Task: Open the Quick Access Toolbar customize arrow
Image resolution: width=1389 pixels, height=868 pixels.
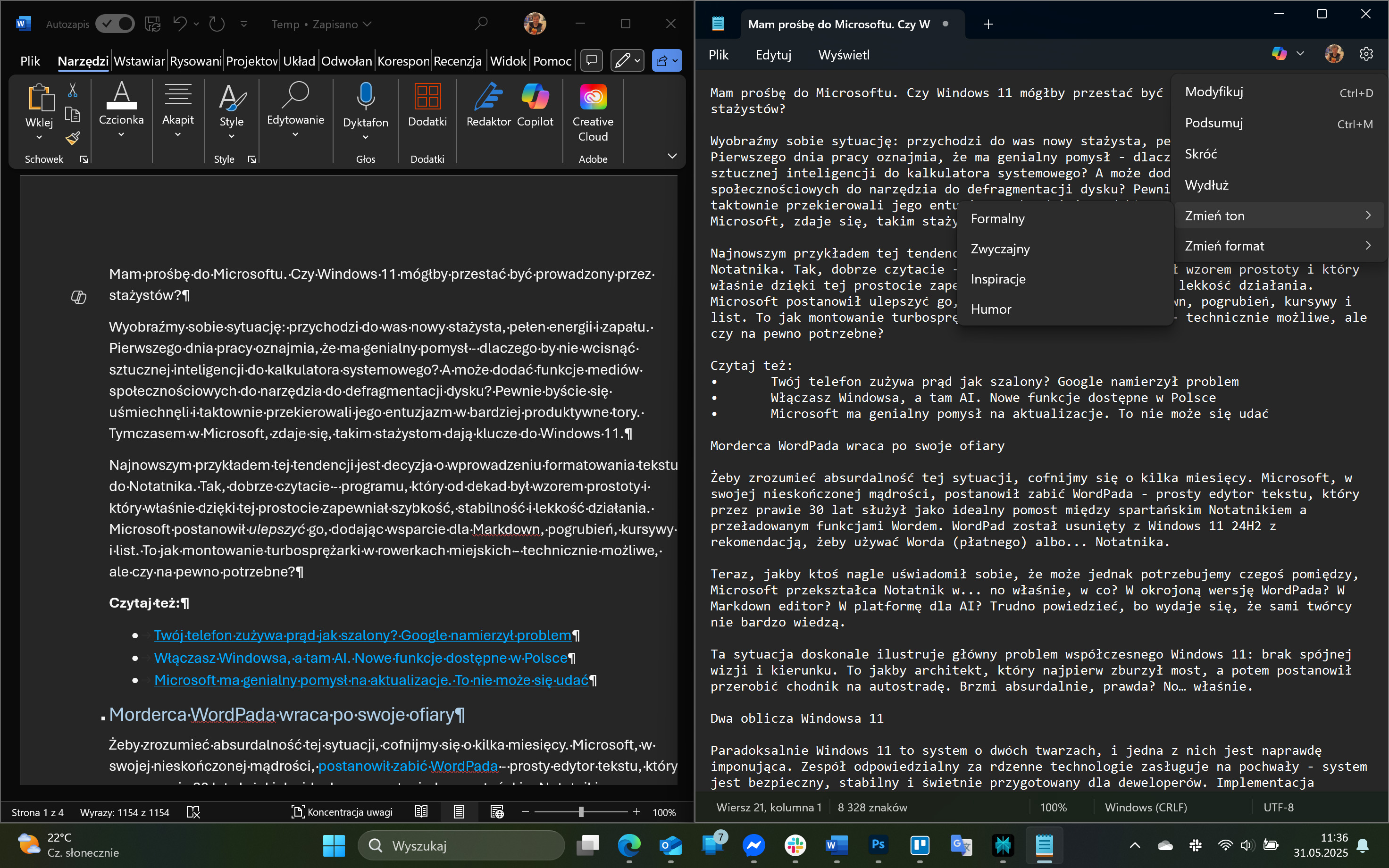Action: coord(244,24)
